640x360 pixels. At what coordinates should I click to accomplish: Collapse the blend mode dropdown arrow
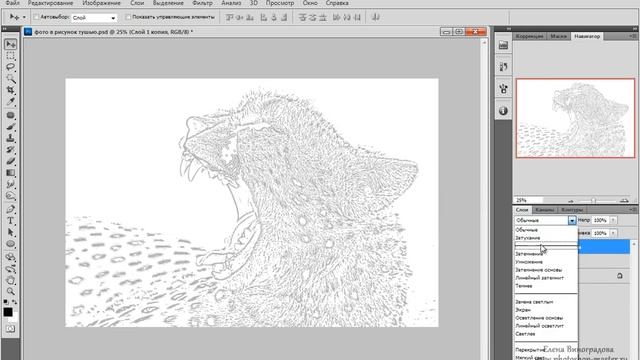(x=572, y=220)
